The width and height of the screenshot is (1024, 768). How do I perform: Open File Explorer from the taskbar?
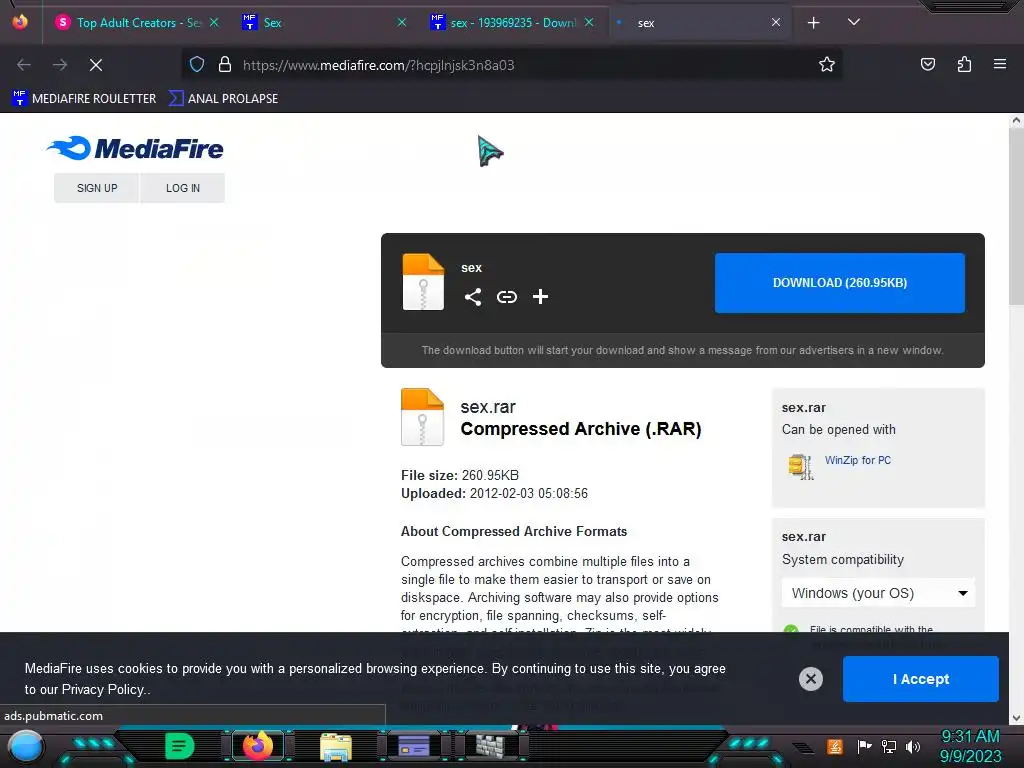click(x=336, y=746)
